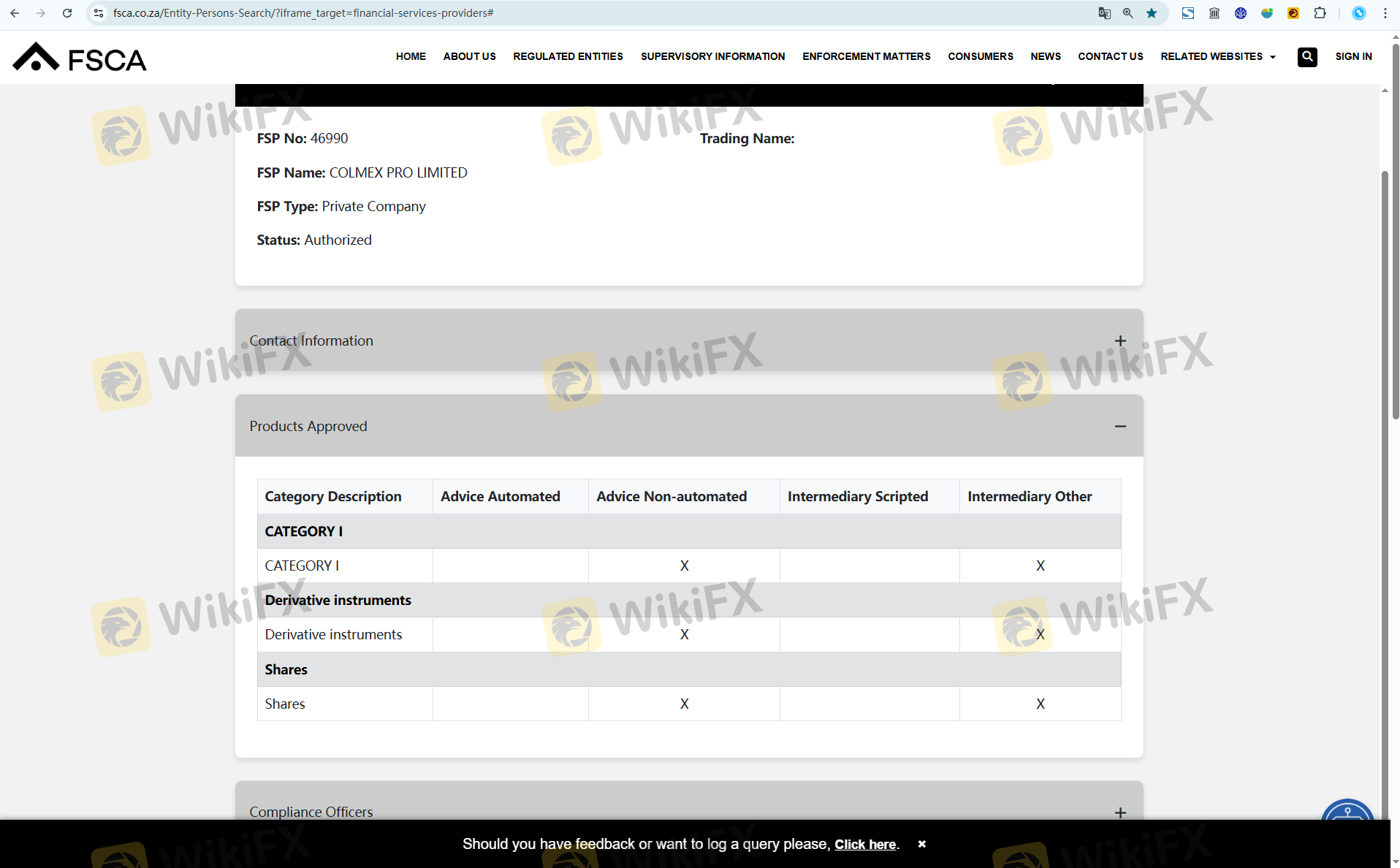1400x868 pixels.
Task: Reload the page
Action: [67, 13]
